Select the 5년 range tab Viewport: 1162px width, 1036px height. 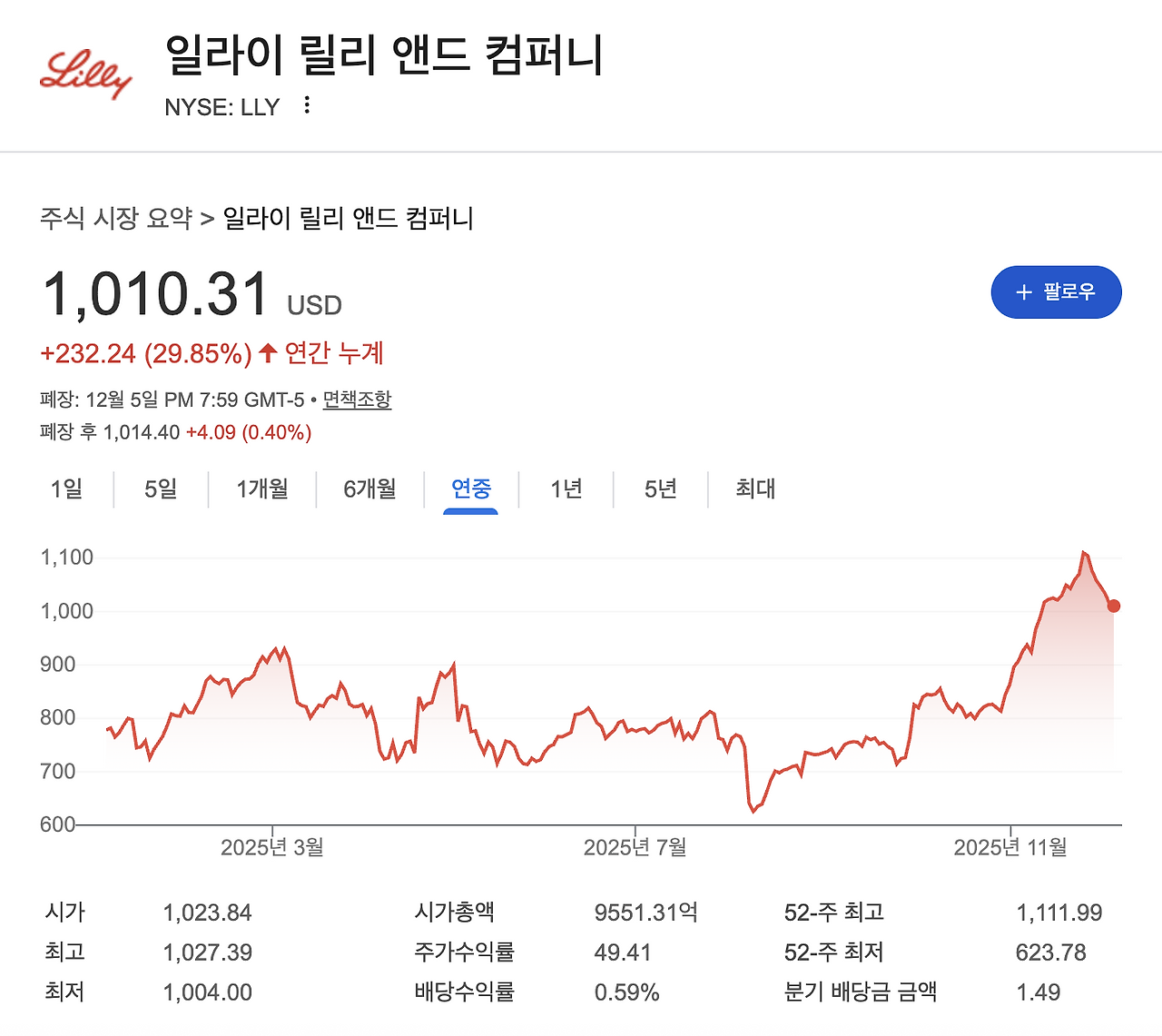coord(661,489)
